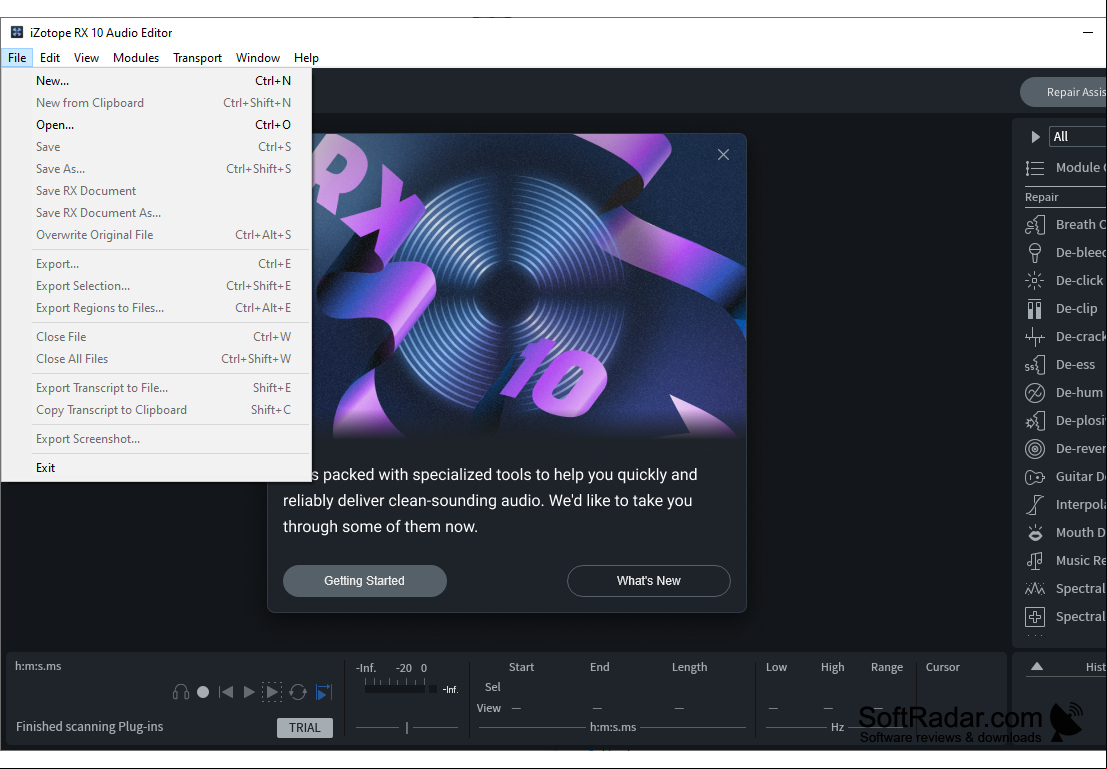Toggle headphone input monitoring
1107x769 pixels.
pos(181,692)
